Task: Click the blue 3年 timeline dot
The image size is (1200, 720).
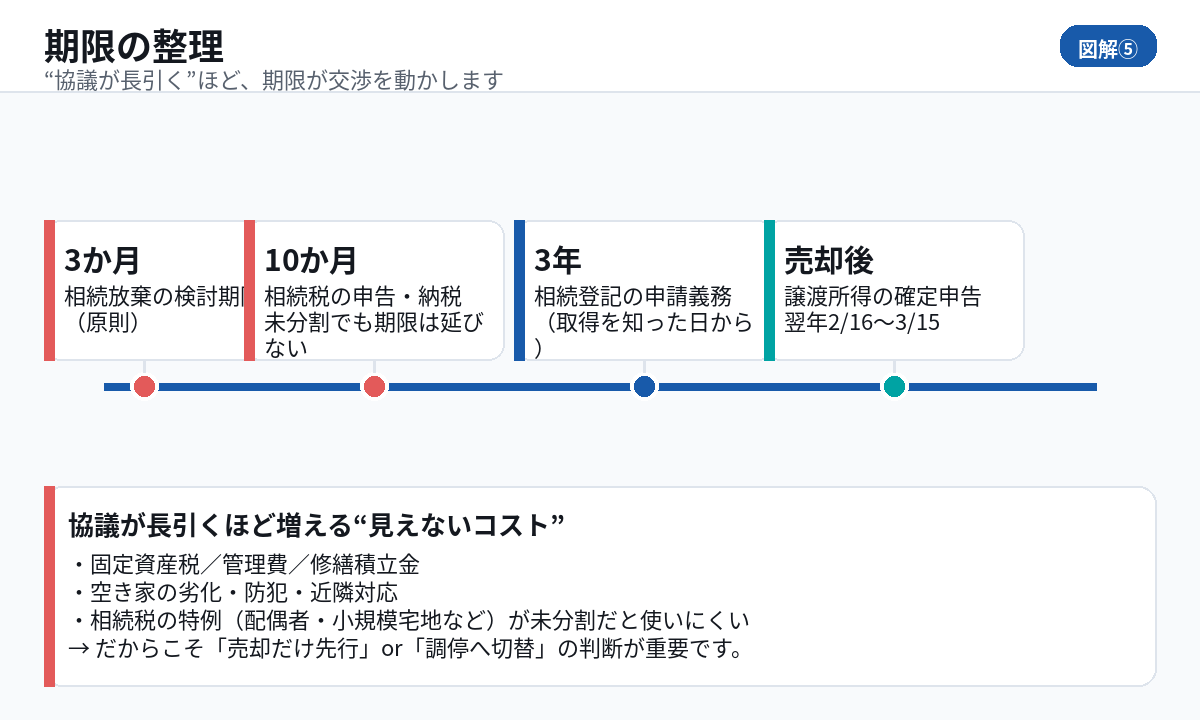Action: (644, 387)
